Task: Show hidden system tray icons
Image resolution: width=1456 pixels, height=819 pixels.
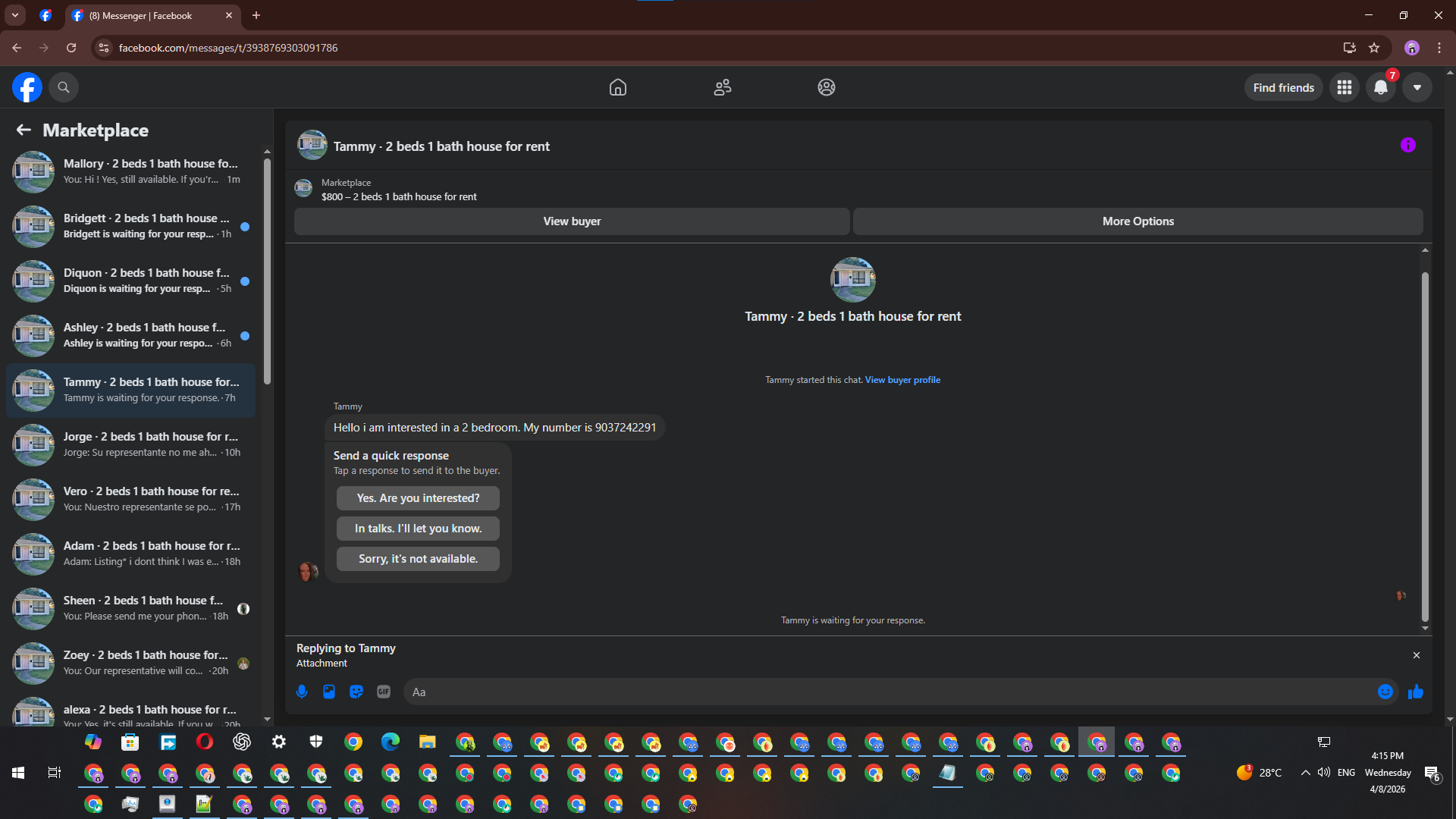Action: [1305, 773]
